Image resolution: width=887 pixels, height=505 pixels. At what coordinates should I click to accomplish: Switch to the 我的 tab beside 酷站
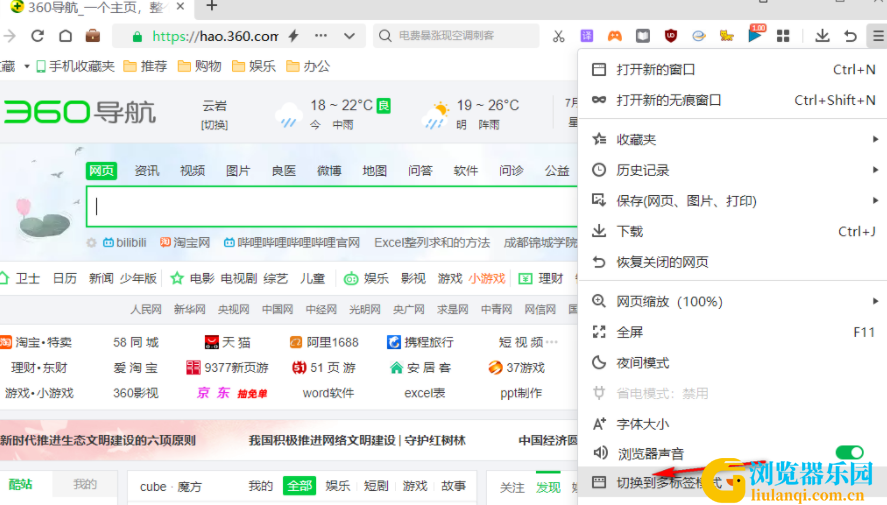tap(85, 484)
